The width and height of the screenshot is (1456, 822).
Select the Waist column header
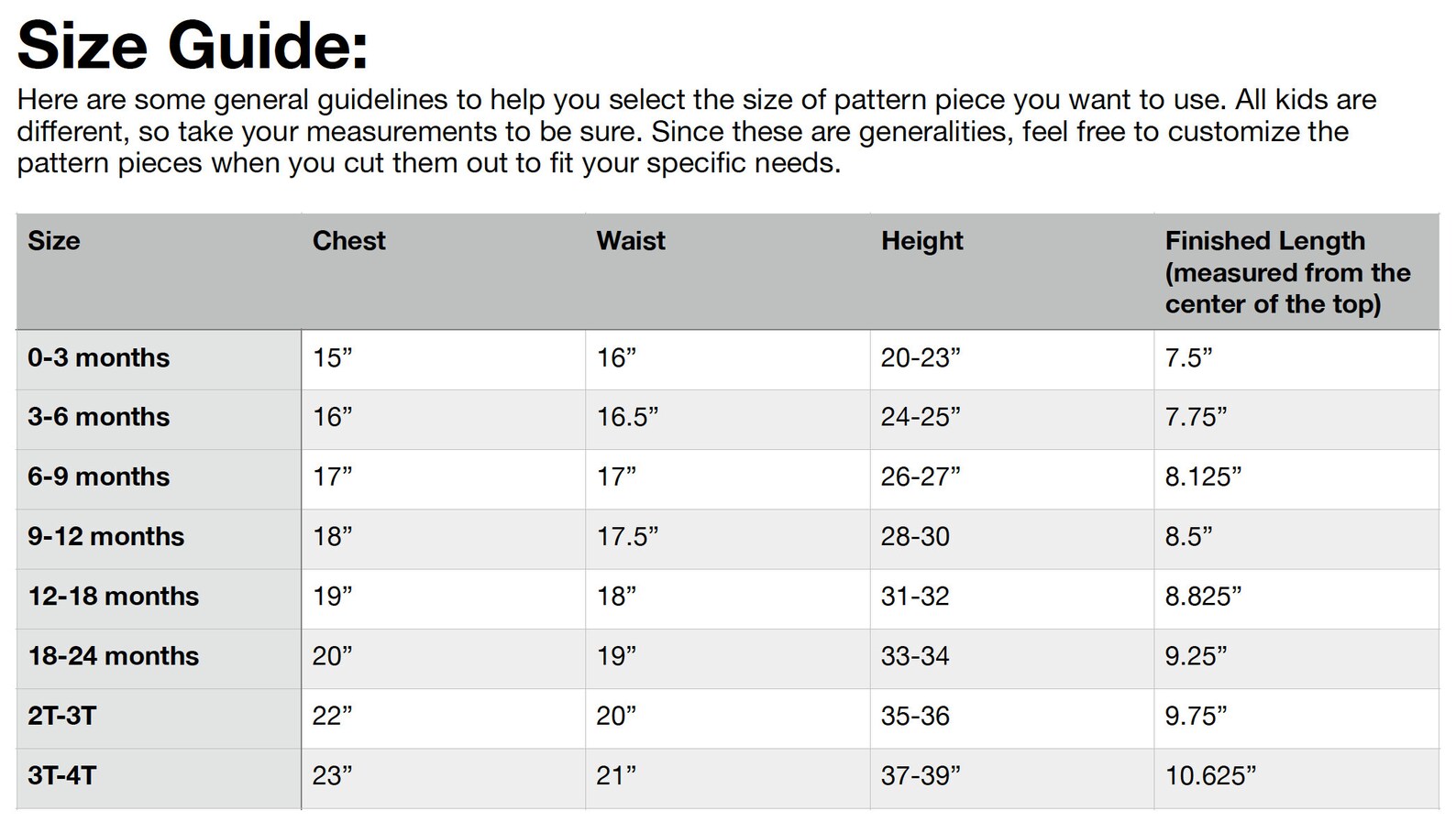pyautogui.click(x=631, y=241)
